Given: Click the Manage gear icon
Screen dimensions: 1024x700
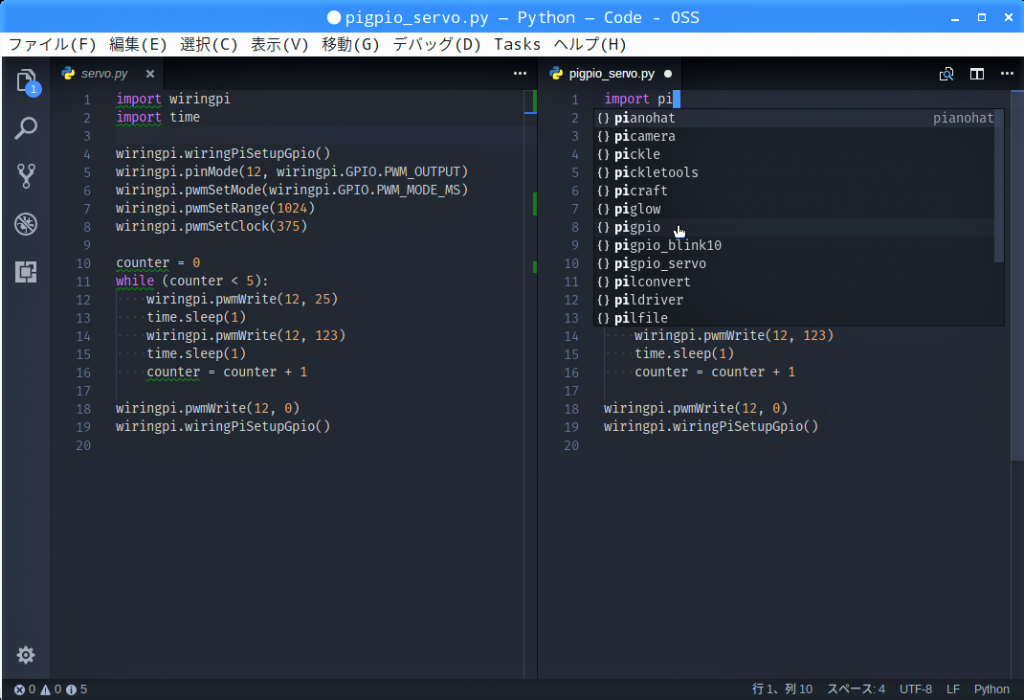Looking at the screenshot, I should tap(26, 655).
